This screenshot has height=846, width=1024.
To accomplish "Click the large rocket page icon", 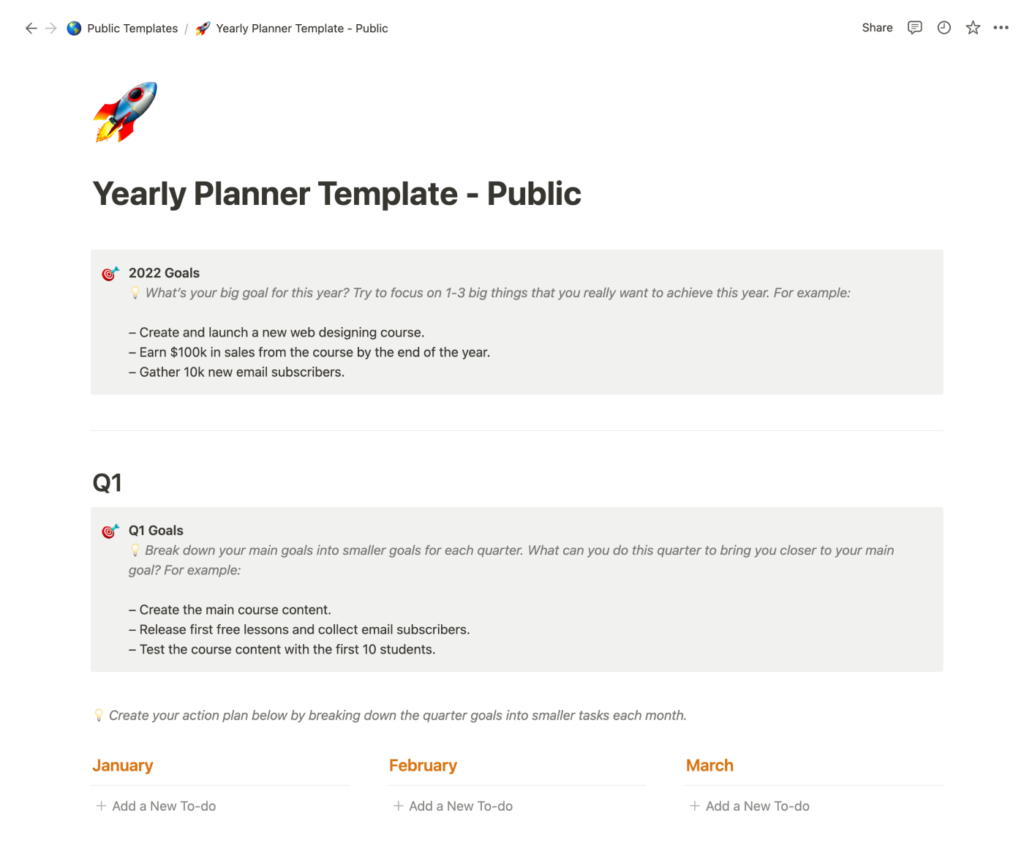I will pos(125,111).
